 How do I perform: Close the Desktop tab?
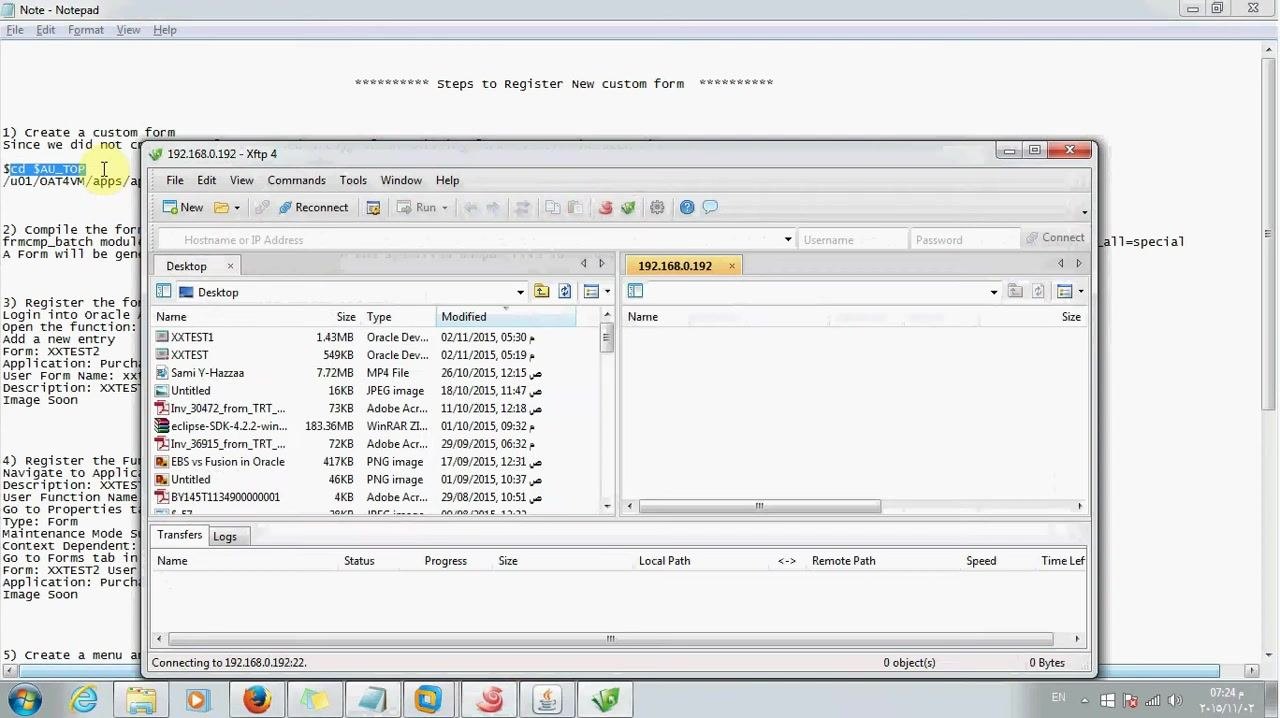[x=230, y=266]
